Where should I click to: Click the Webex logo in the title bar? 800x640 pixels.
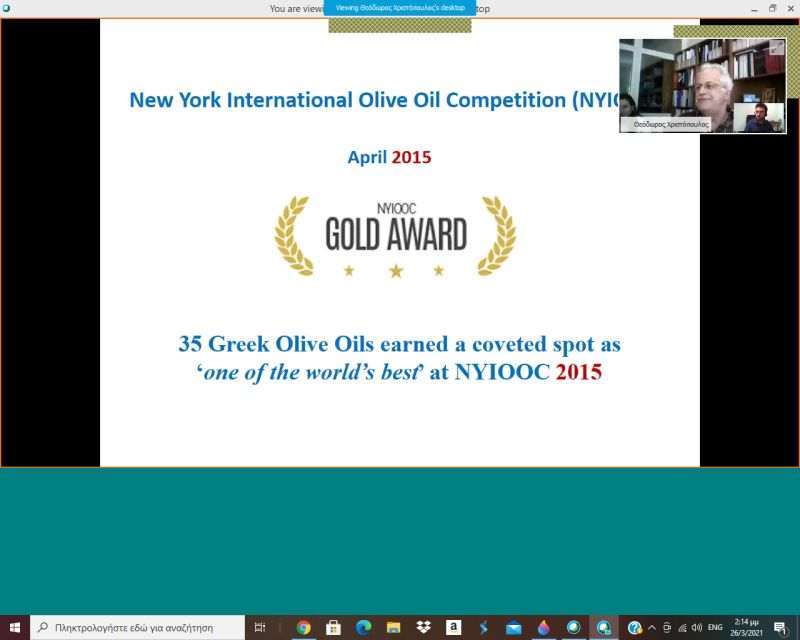(7, 8)
